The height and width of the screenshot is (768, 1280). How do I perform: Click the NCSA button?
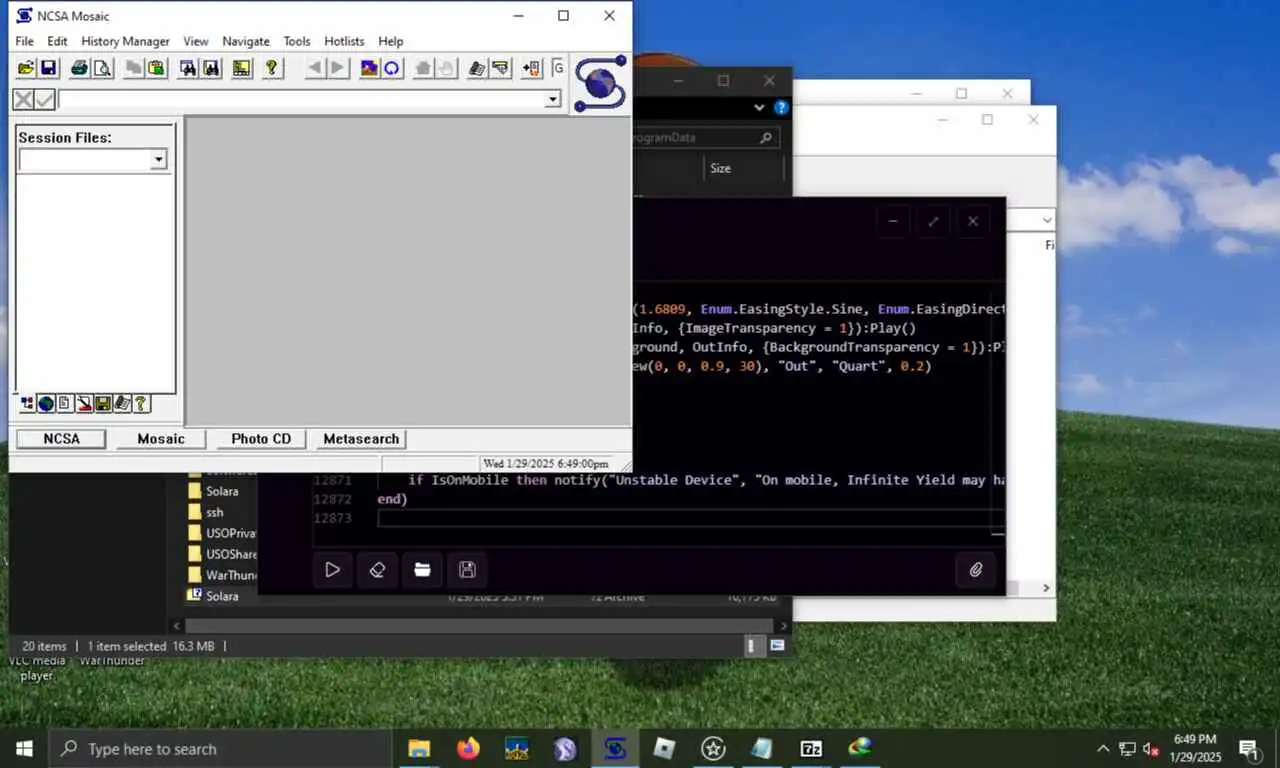pos(61,439)
